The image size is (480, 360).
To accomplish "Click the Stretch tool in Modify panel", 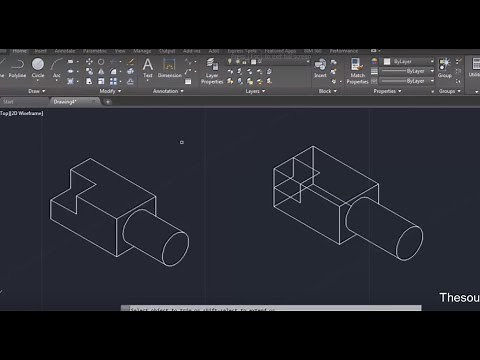I will (x=89, y=81).
